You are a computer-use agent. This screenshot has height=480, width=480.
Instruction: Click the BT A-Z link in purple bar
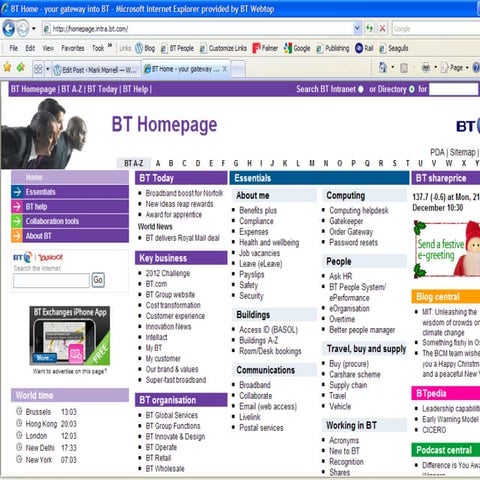coord(72,89)
